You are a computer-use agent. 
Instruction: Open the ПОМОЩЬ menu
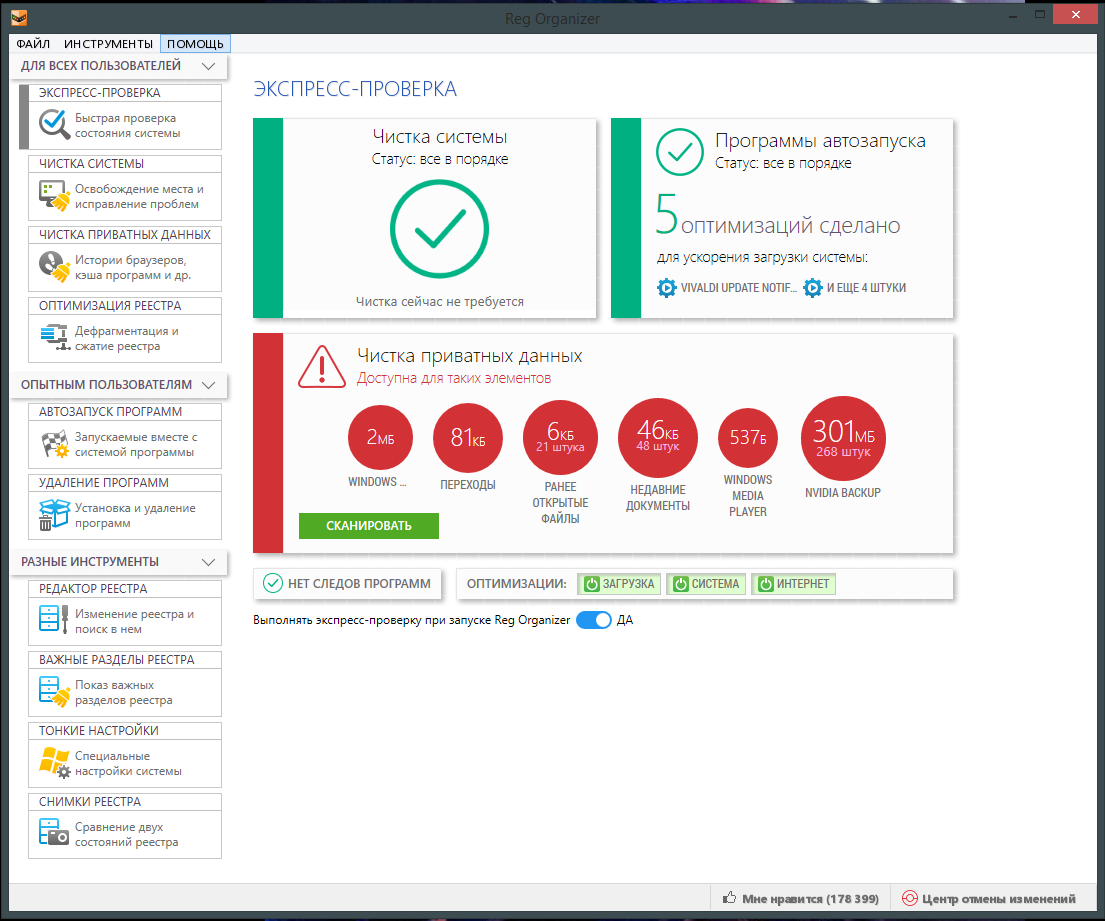click(x=195, y=44)
